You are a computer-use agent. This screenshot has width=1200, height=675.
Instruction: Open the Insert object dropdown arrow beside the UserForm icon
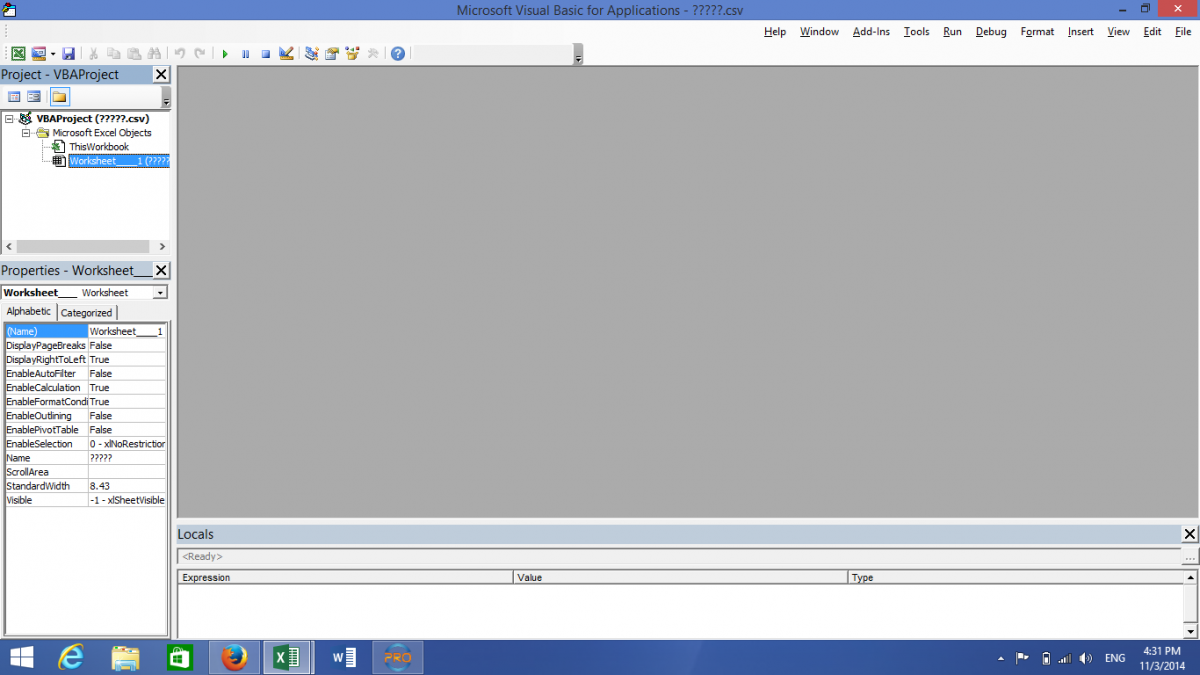point(52,53)
